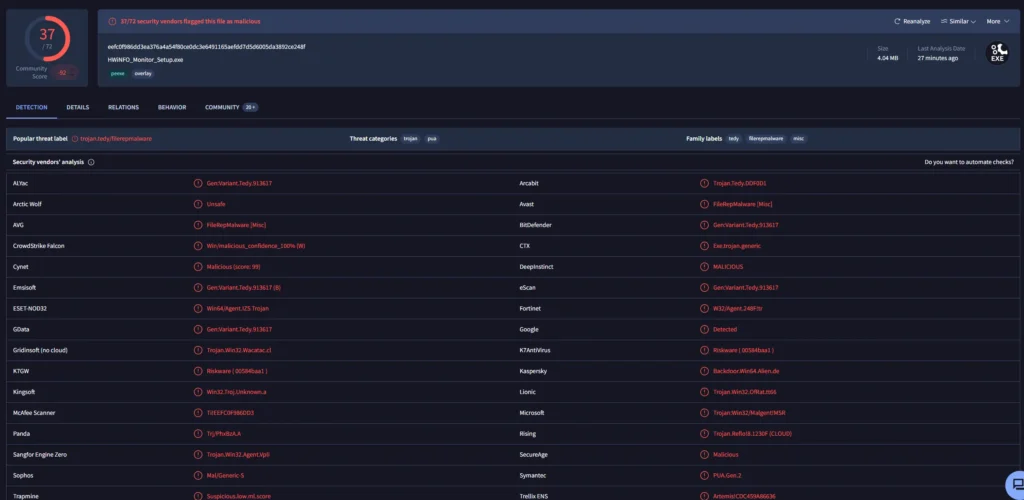The height and width of the screenshot is (500, 1024).
Task: Go to the Behavior tab
Action: tap(171, 107)
